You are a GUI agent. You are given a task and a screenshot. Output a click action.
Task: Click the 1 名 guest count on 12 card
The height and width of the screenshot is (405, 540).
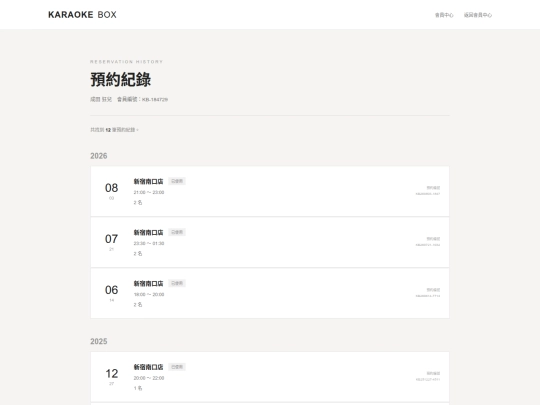(x=138, y=388)
